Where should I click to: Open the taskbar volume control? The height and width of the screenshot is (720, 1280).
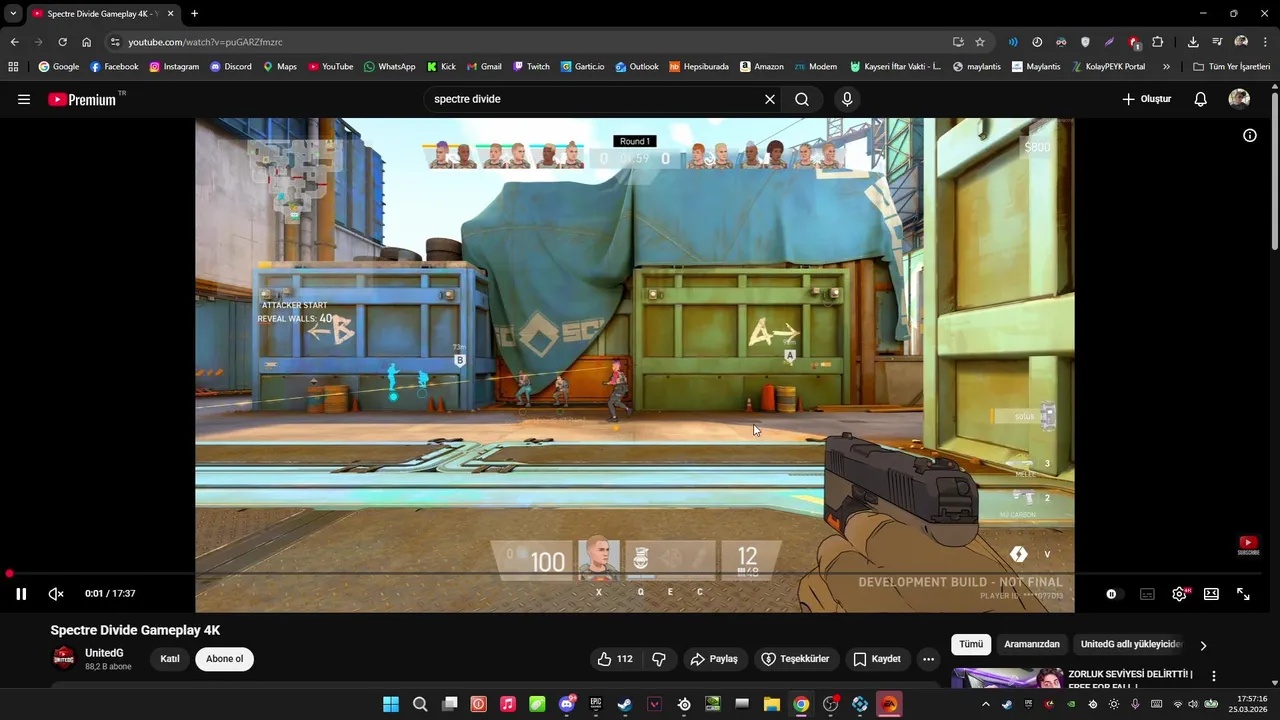coord(1192,704)
